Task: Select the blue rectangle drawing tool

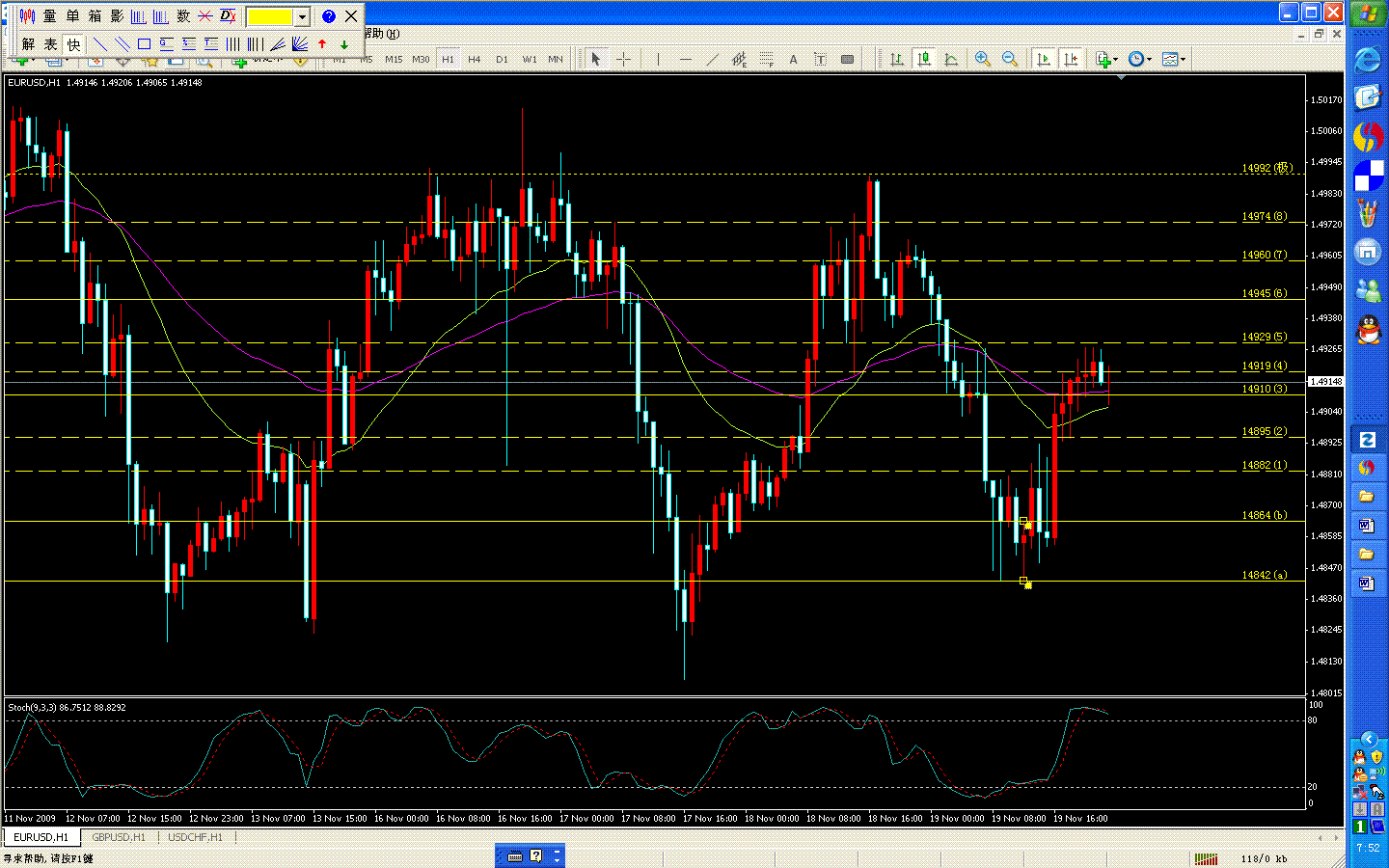Action: 144,44
